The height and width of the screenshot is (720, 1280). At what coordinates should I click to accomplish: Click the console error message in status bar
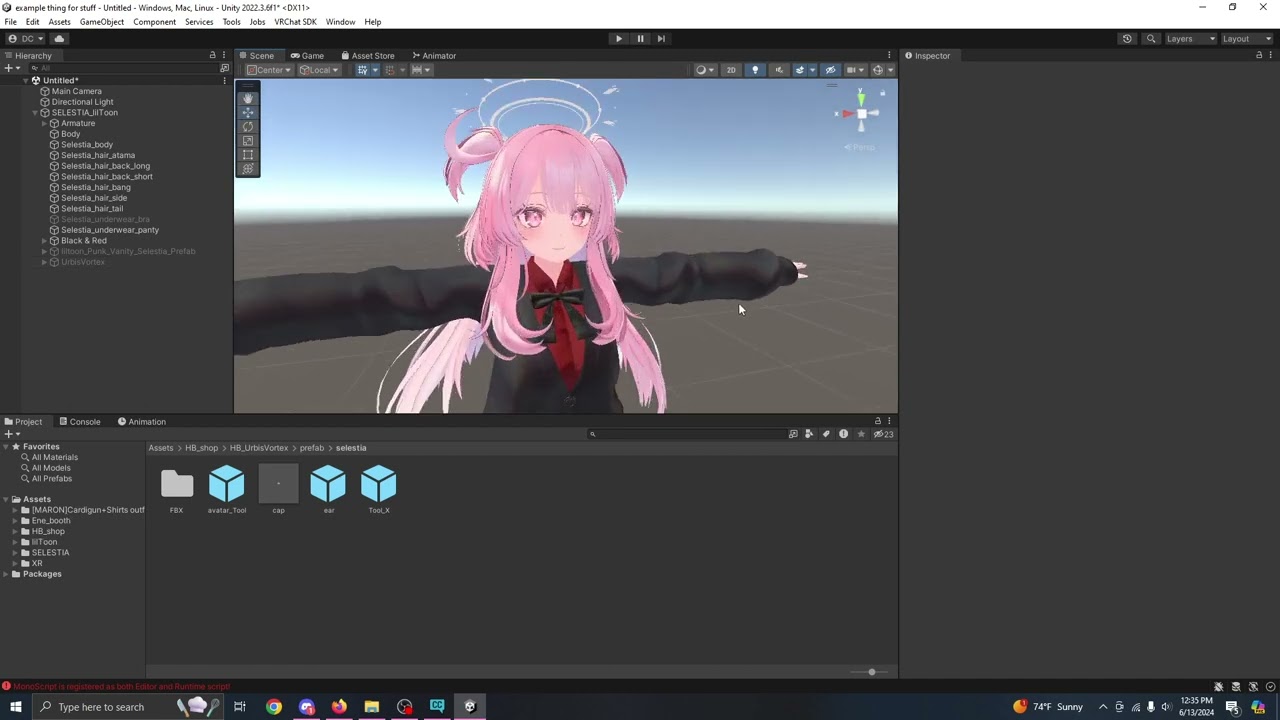[116, 687]
